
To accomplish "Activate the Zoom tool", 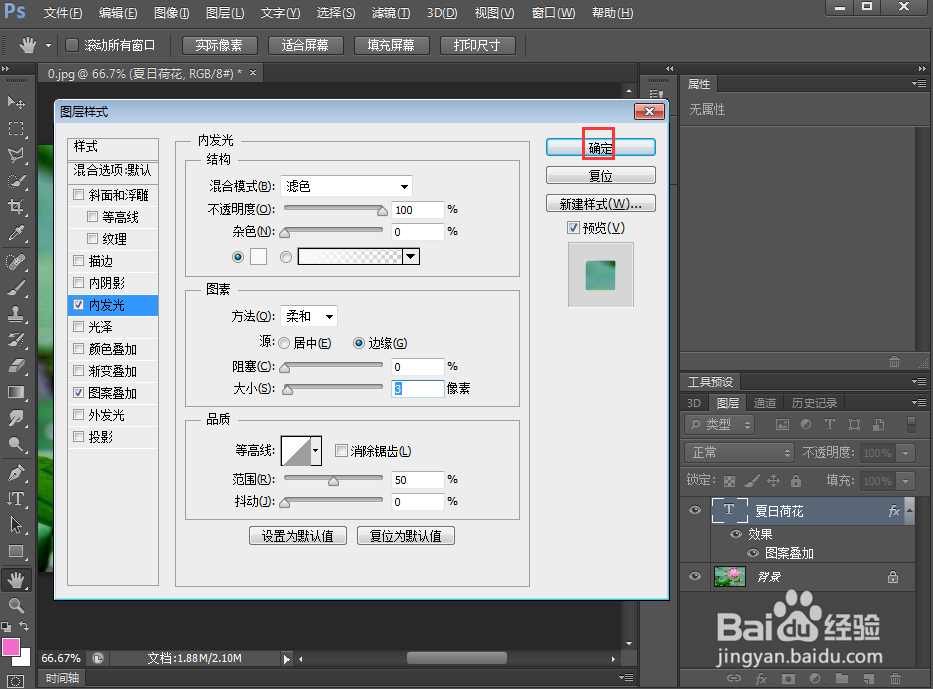I will pos(17,605).
